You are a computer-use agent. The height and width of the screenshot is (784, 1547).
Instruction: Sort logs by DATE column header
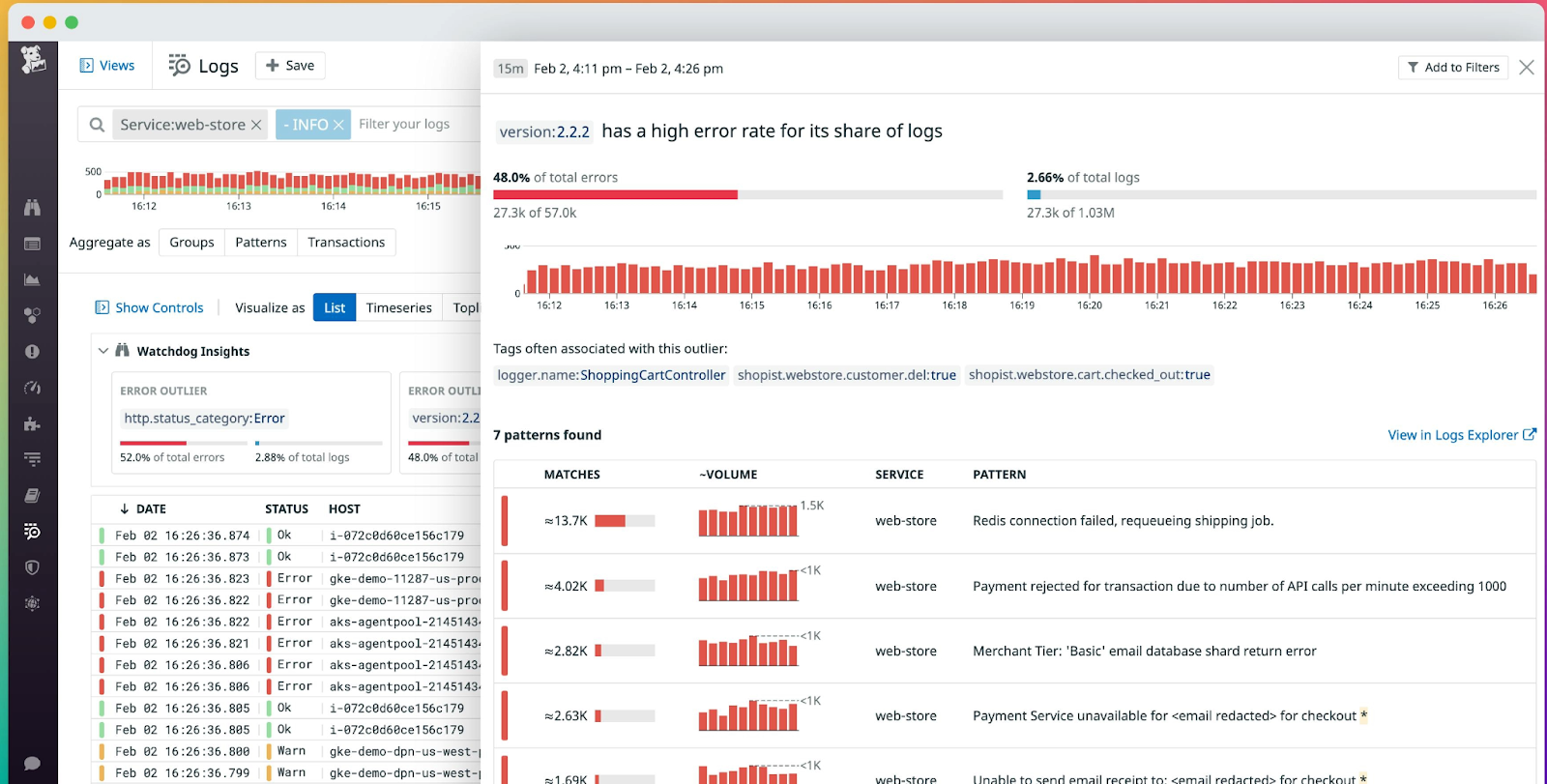pos(143,508)
